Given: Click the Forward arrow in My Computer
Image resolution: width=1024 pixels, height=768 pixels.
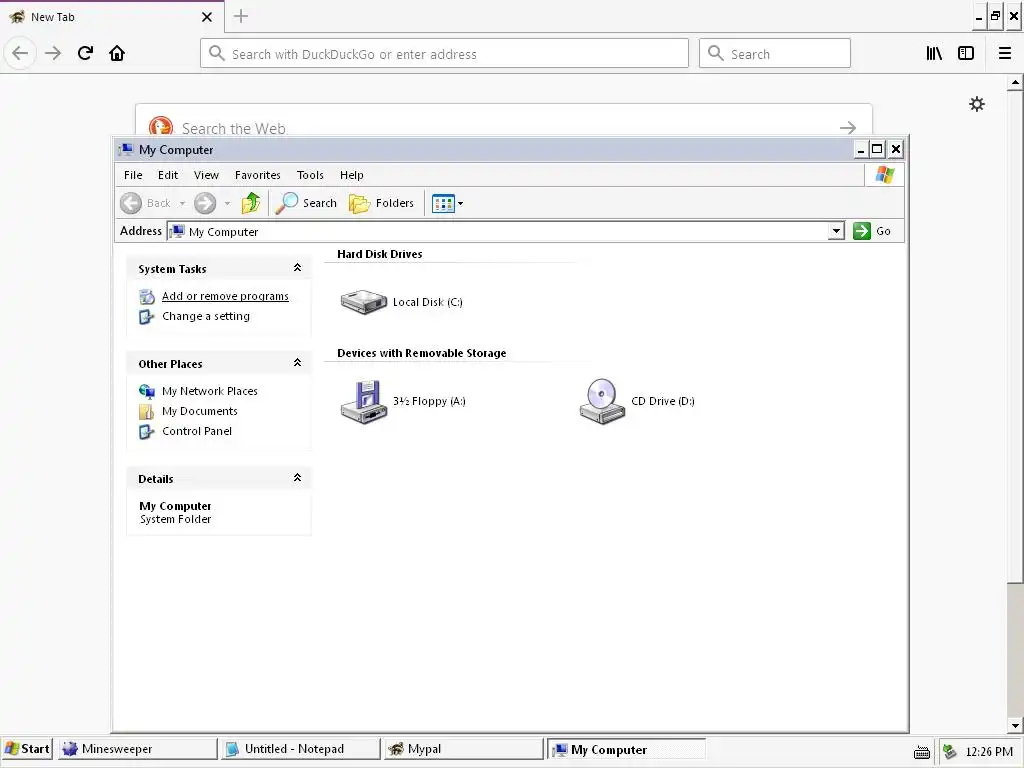Looking at the screenshot, I should 205,203.
